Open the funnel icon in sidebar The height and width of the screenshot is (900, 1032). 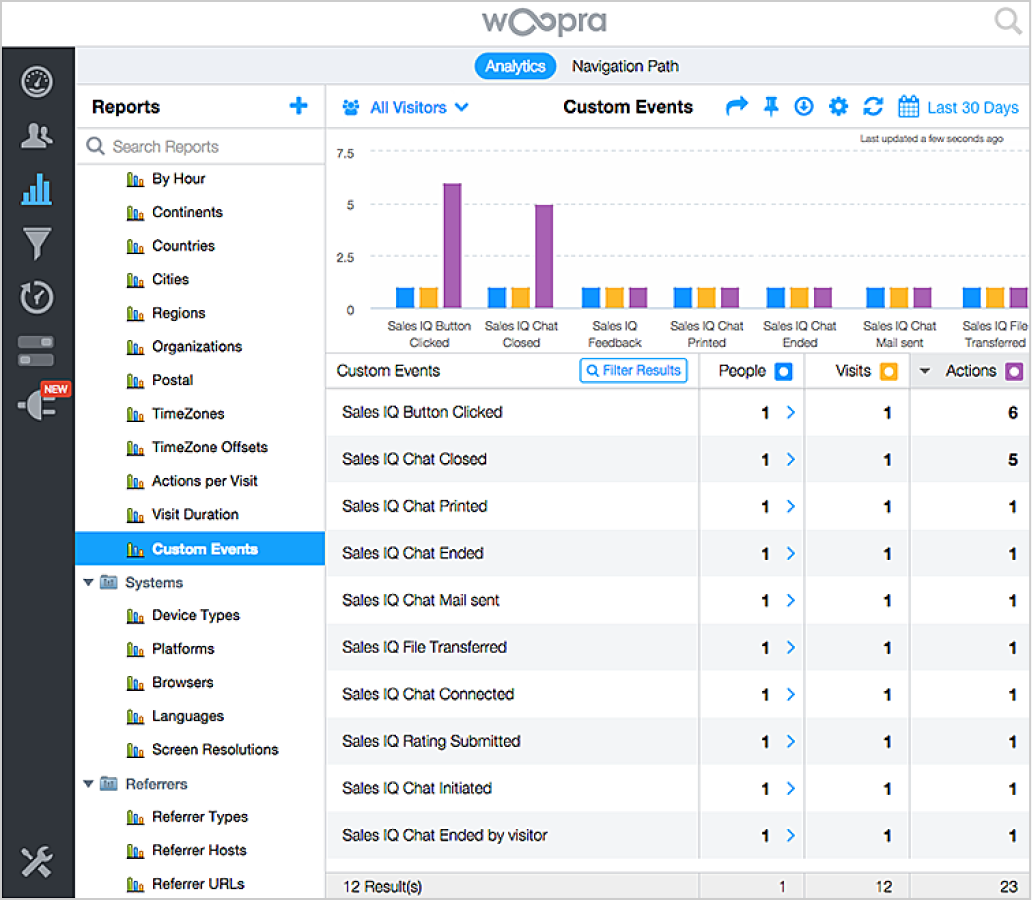[37, 243]
